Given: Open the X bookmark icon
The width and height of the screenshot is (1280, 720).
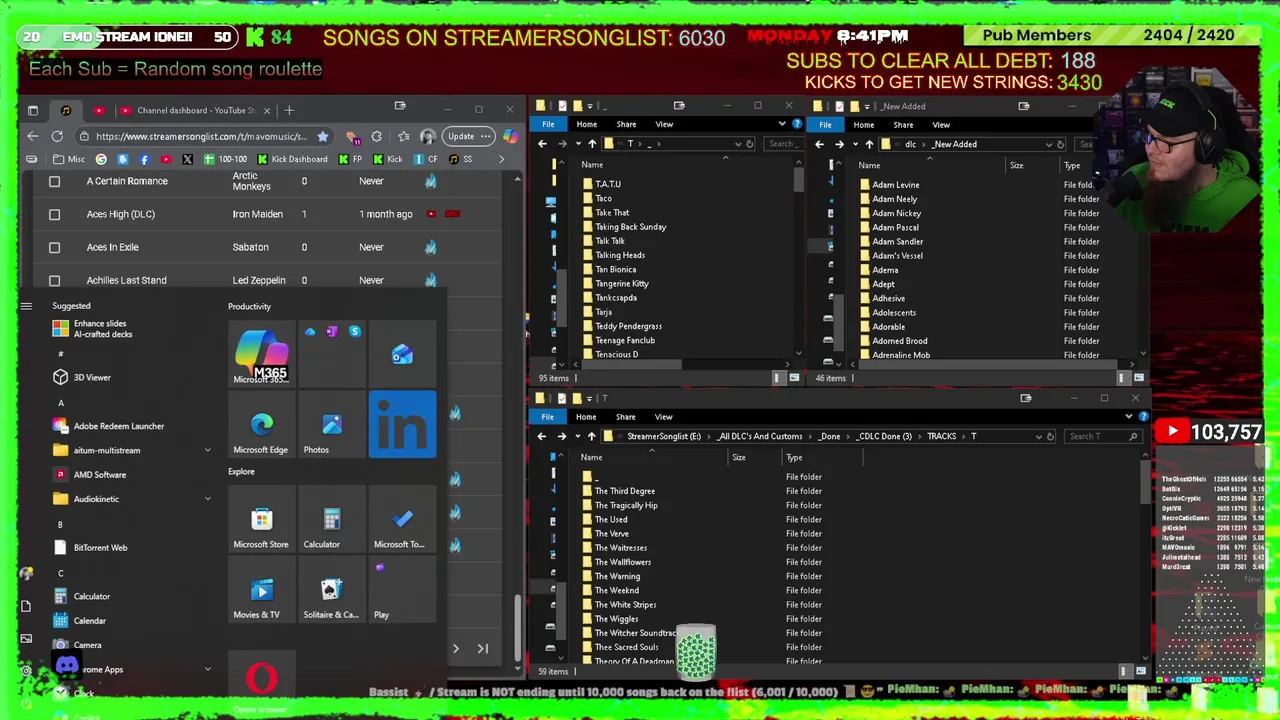Looking at the screenshot, I should (187, 159).
